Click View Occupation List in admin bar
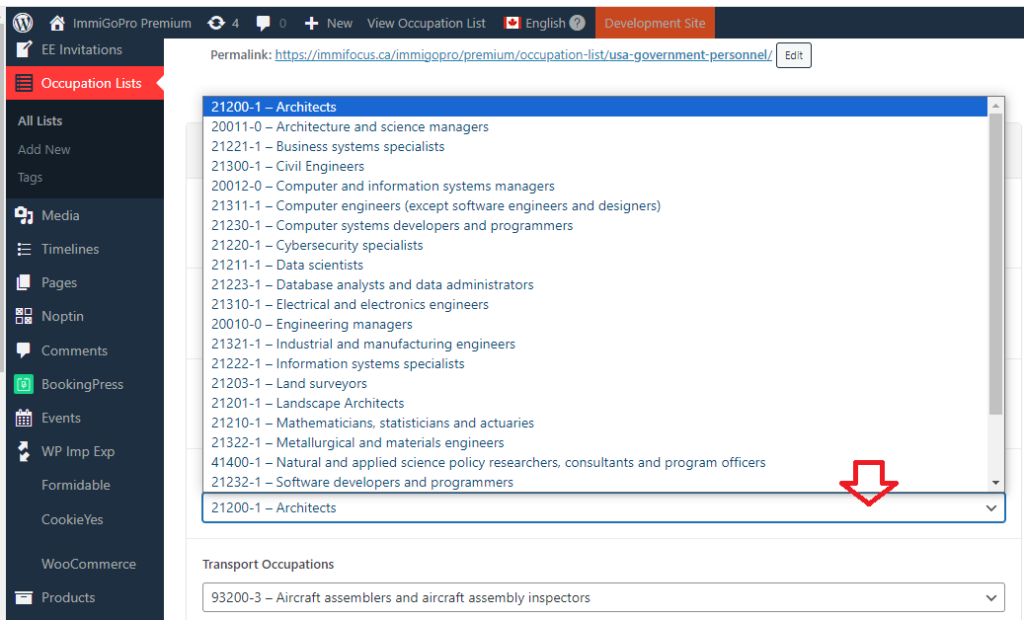Screen dimensions: 1024x620 (426, 22)
